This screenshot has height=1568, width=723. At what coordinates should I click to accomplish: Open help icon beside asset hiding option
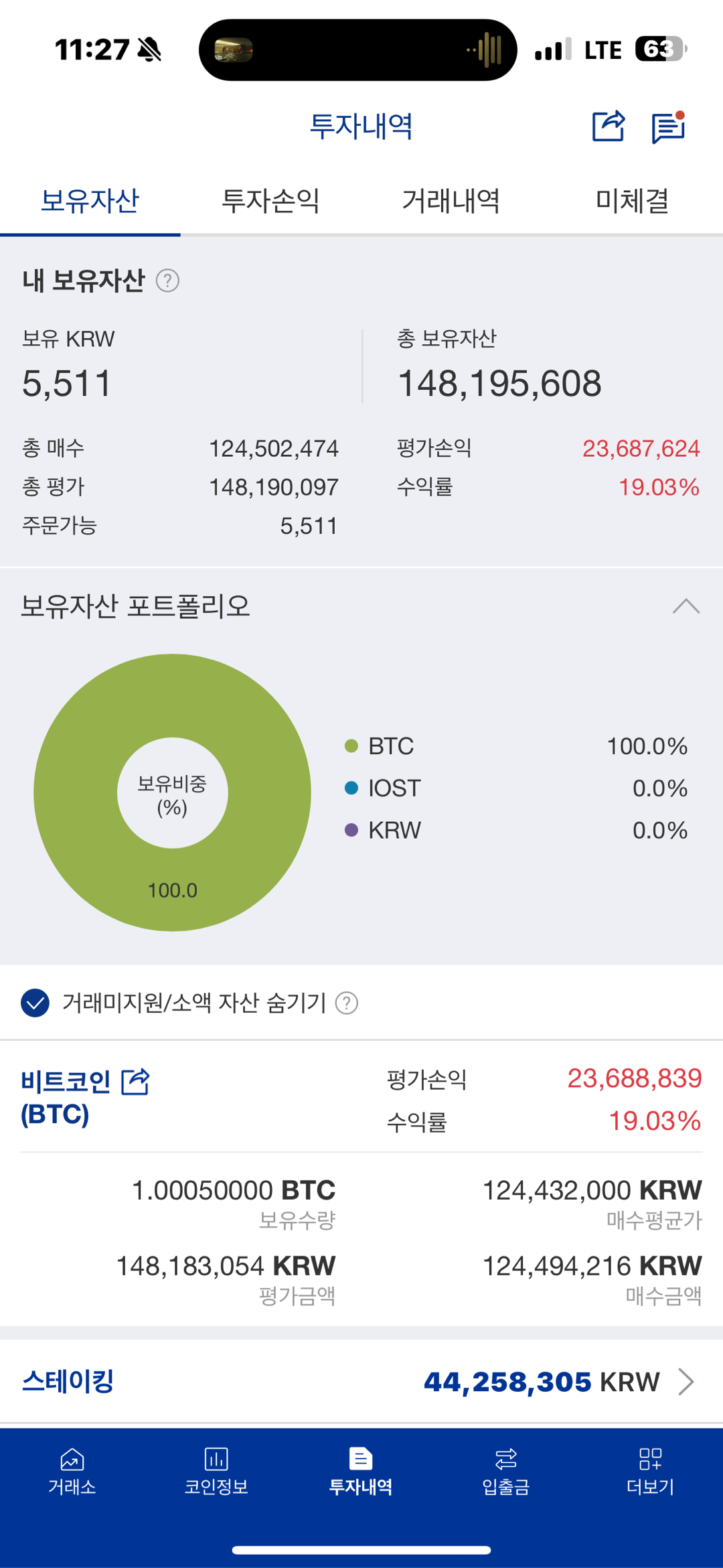pyautogui.click(x=346, y=1003)
